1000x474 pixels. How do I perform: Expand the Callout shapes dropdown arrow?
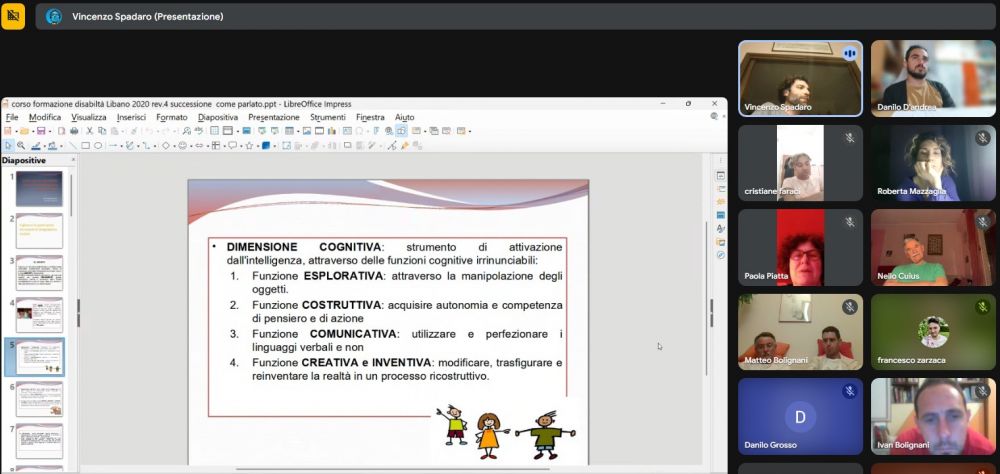242,146
